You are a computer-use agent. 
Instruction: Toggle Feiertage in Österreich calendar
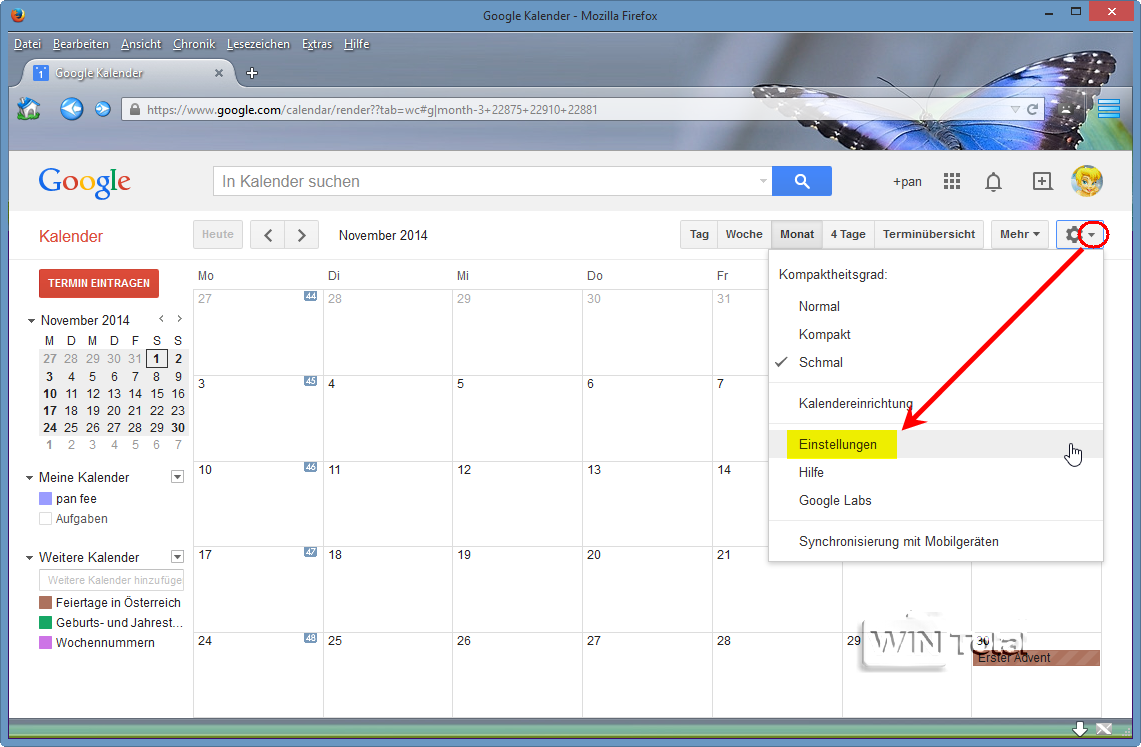(x=45, y=602)
